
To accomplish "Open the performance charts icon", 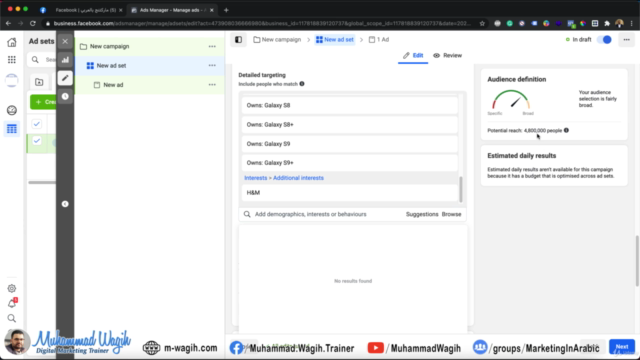I will point(65,60).
